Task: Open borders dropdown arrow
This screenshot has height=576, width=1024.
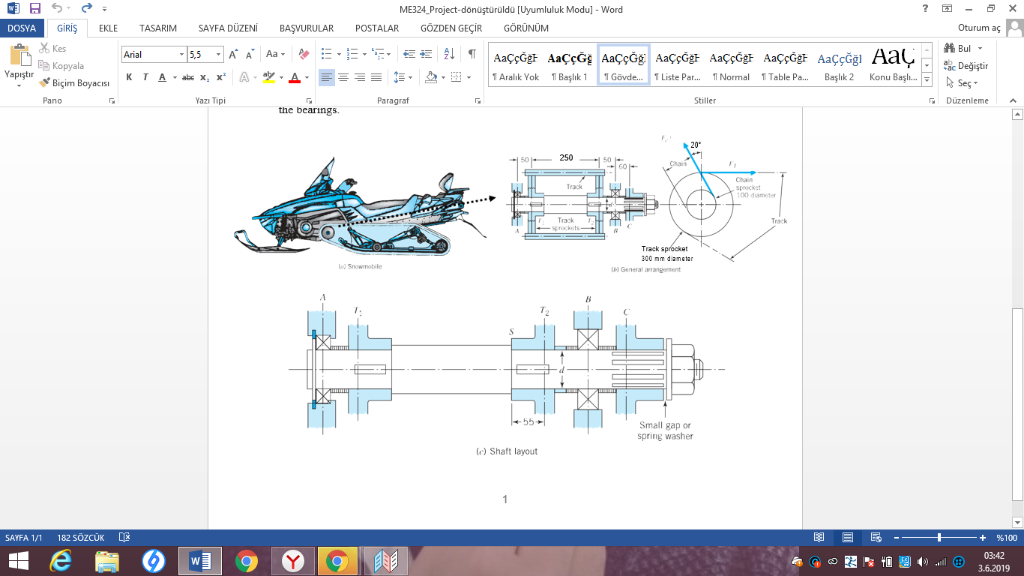Action: (469, 78)
